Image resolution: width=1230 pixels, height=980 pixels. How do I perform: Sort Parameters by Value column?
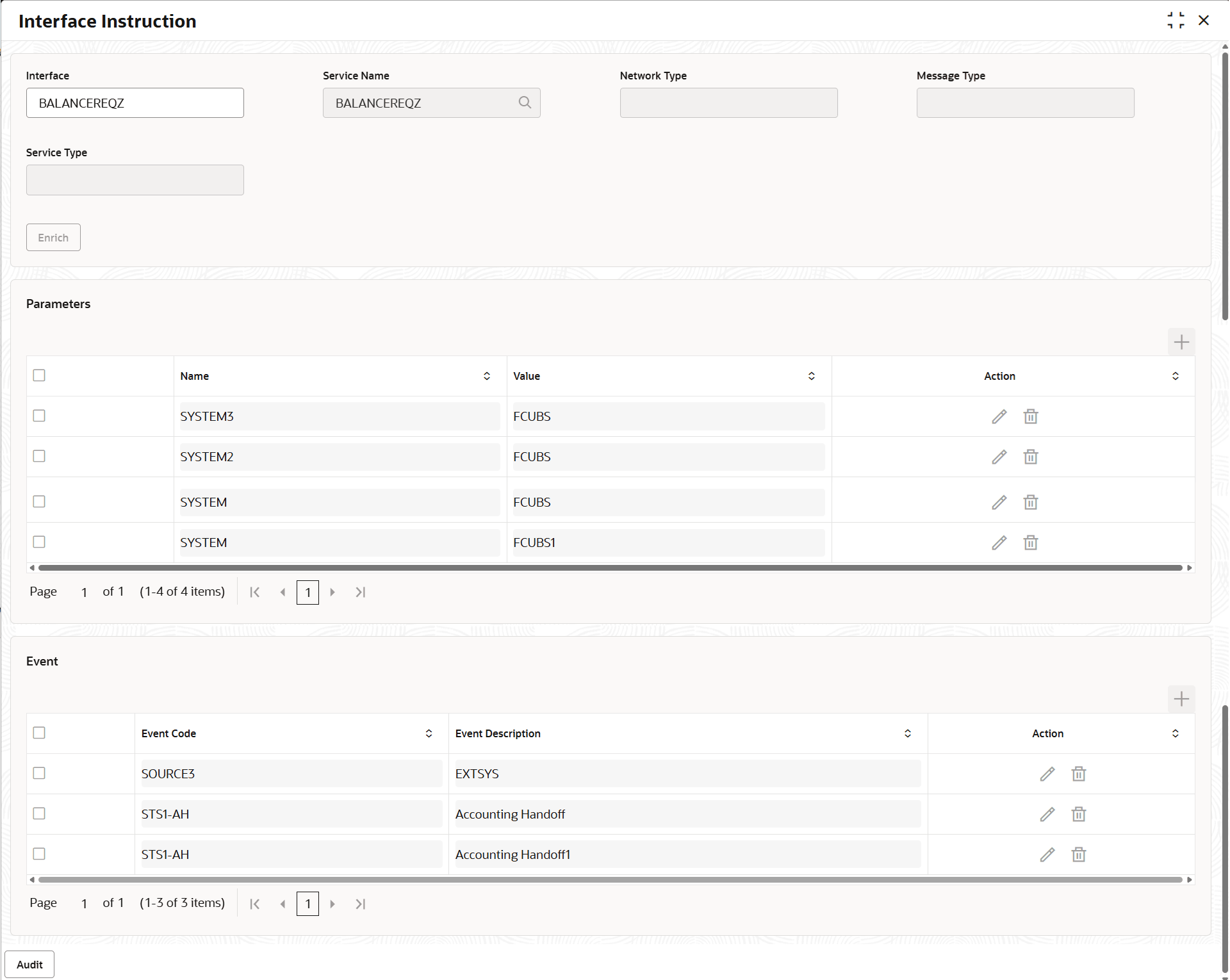pyautogui.click(x=811, y=376)
